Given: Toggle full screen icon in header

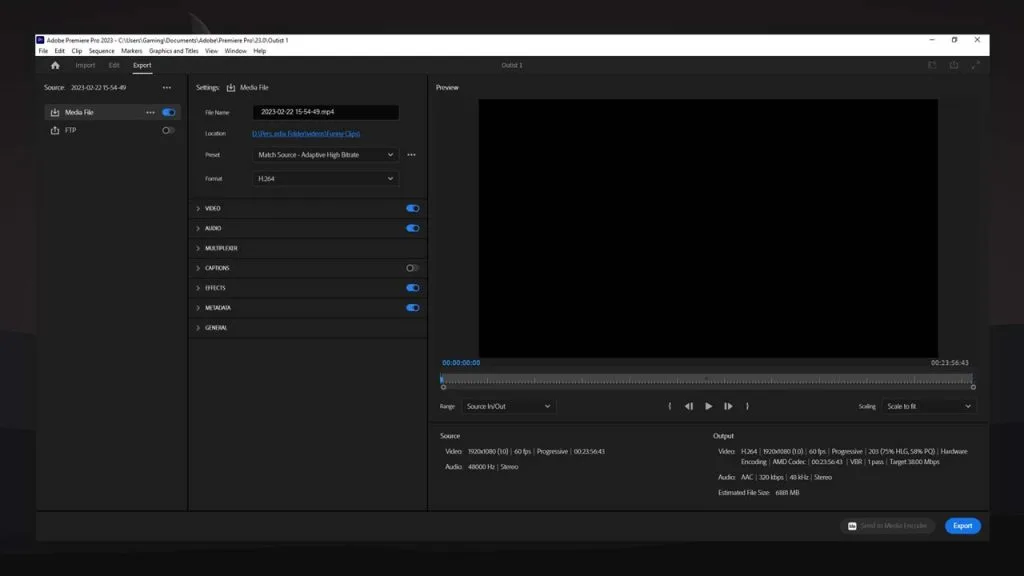Looking at the screenshot, I should point(975,65).
